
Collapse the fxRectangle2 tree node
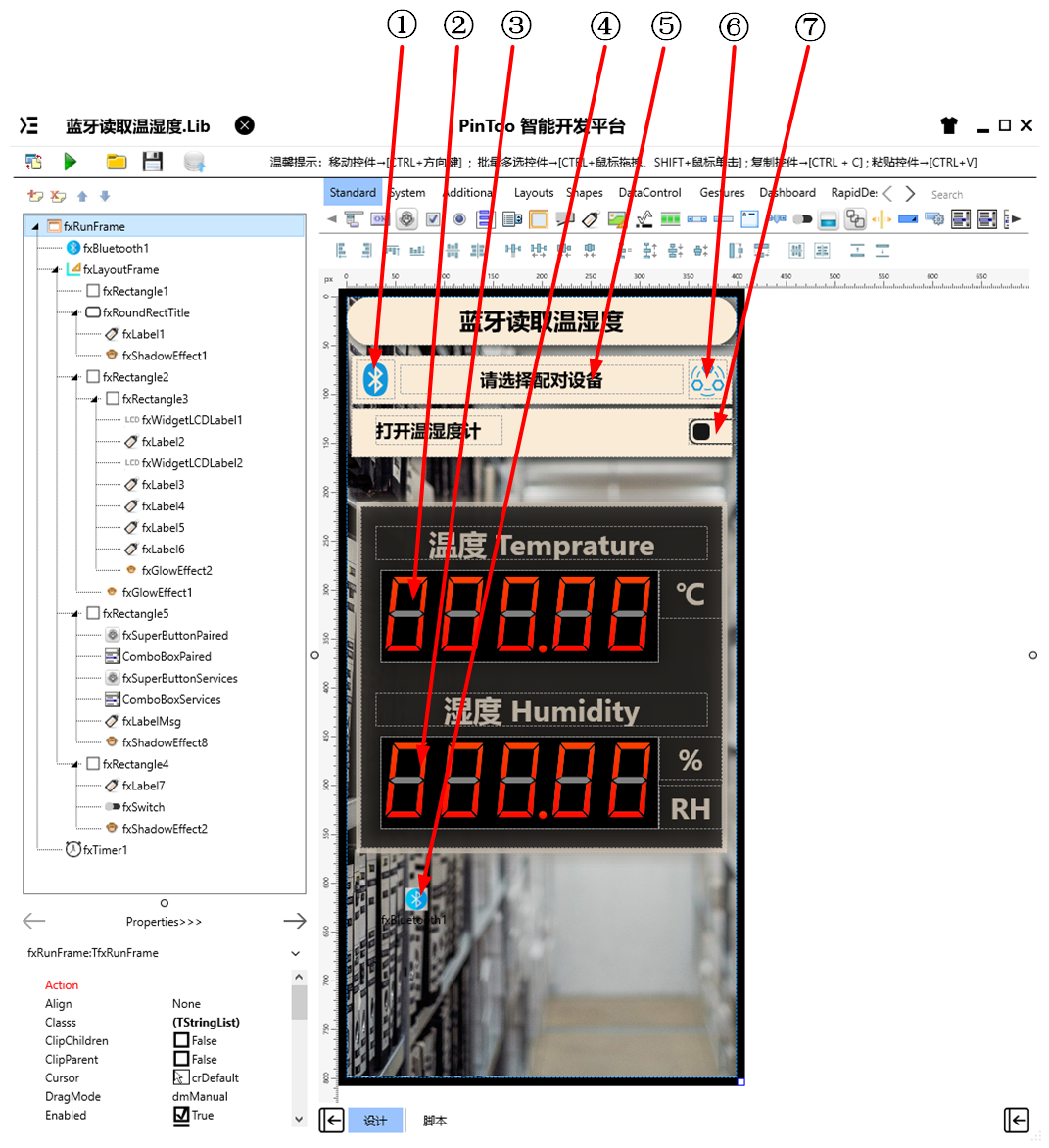pos(73,378)
